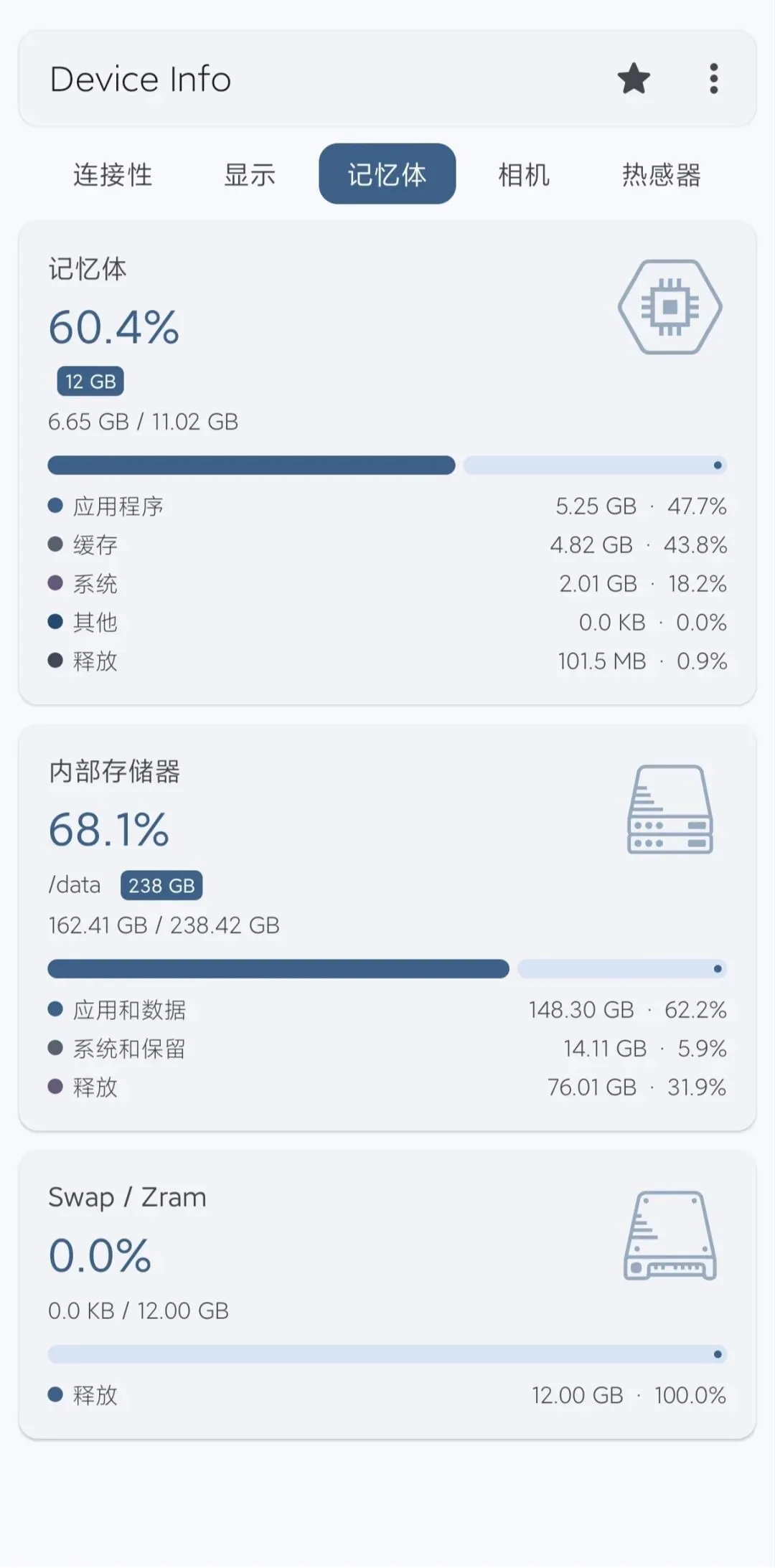The height and width of the screenshot is (1568, 775).
Task: Click the Swap / Zram disk icon
Action: point(670,1236)
